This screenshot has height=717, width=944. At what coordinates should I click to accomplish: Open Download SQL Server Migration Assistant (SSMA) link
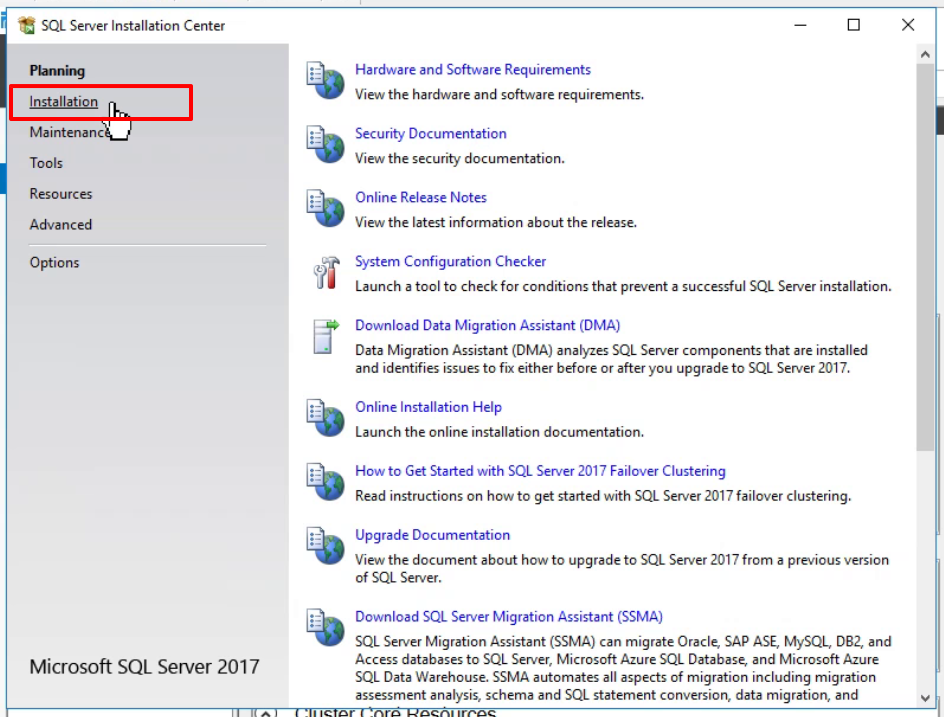[509, 616]
